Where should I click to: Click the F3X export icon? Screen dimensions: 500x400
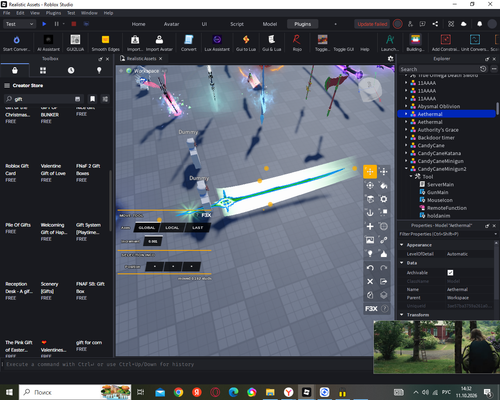384,282
